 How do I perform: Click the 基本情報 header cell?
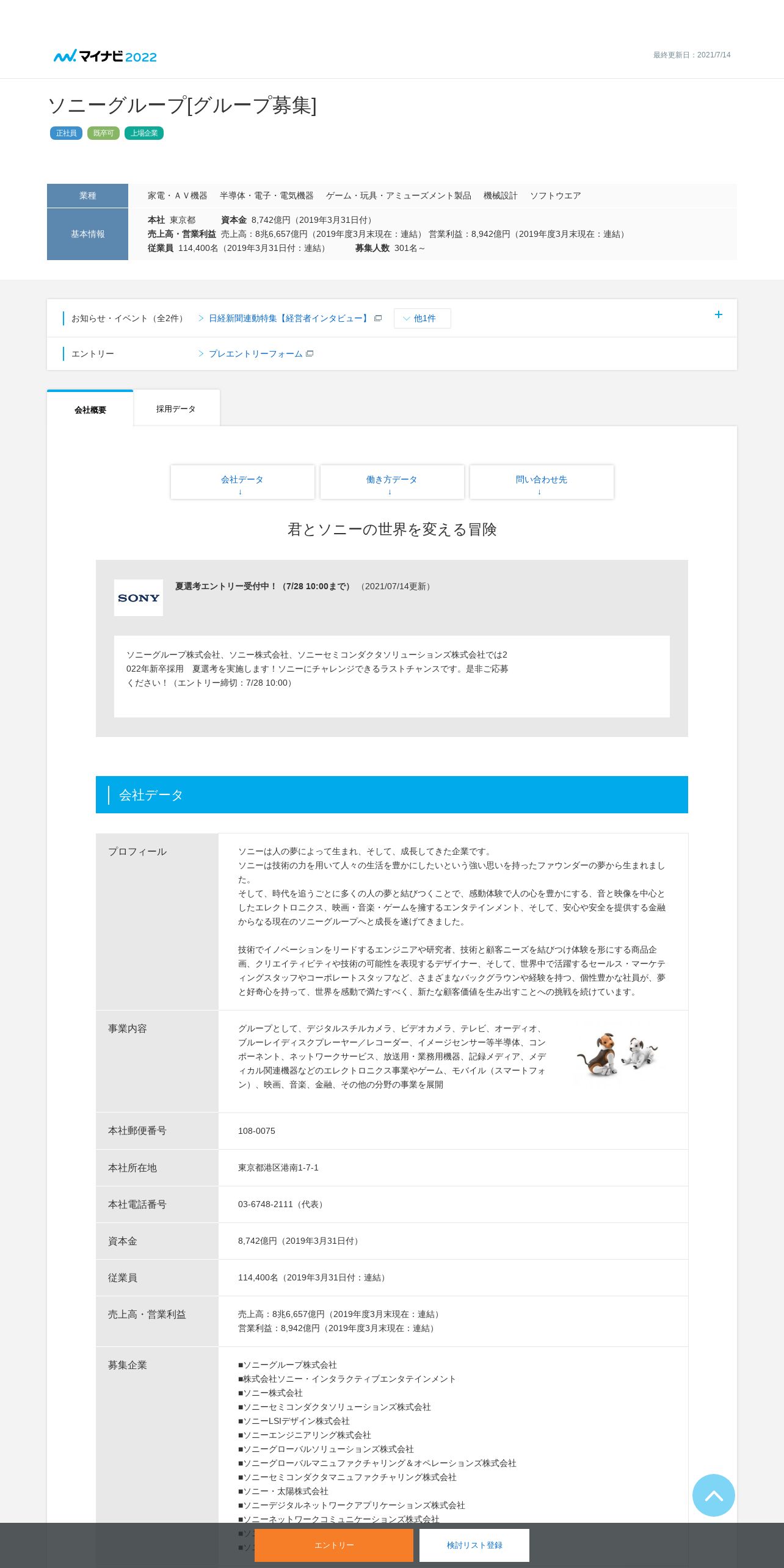[87, 234]
